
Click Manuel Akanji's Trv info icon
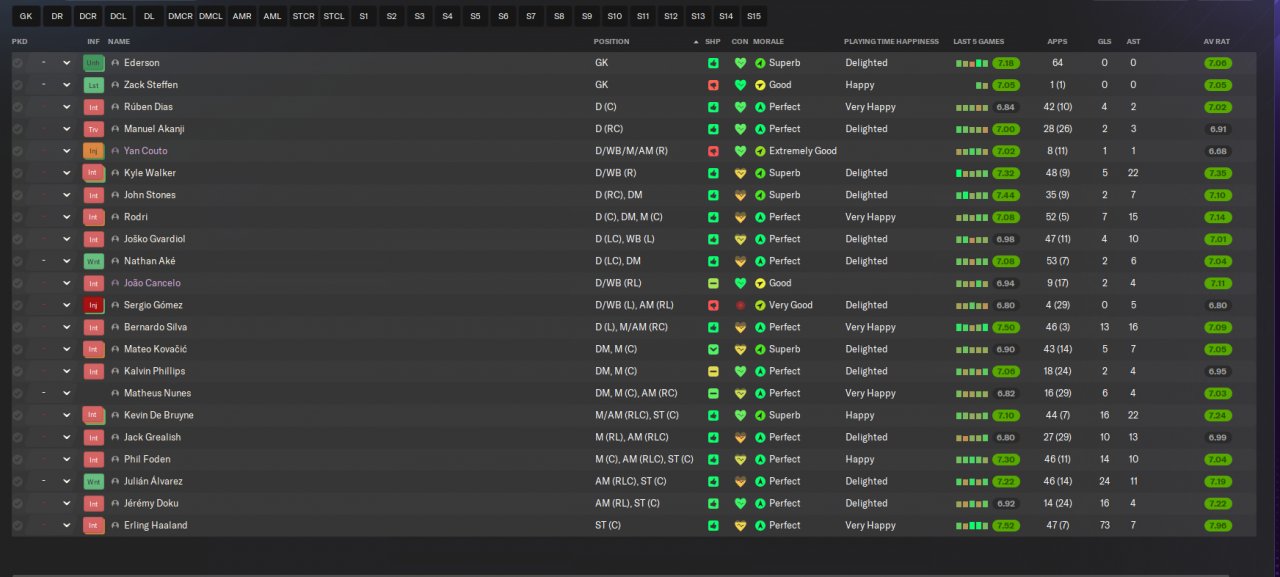(x=94, y=129)
